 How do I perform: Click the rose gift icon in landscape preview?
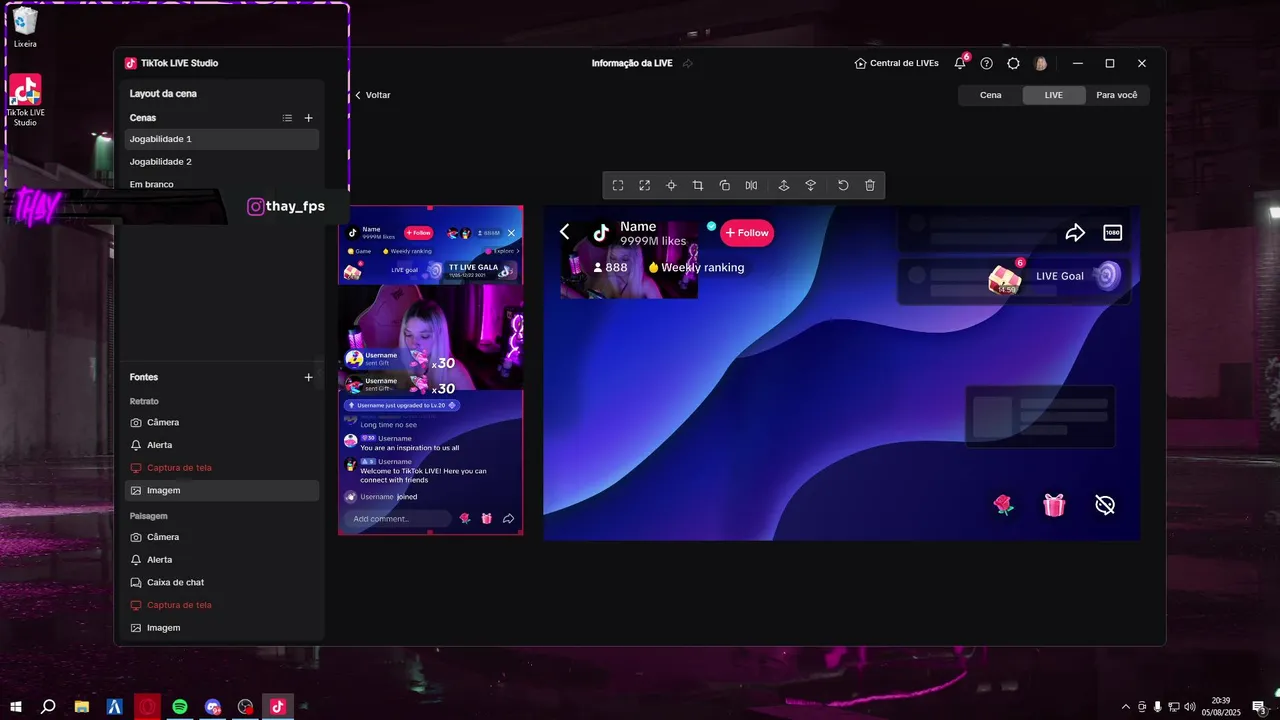click(x=1004, y=505)
